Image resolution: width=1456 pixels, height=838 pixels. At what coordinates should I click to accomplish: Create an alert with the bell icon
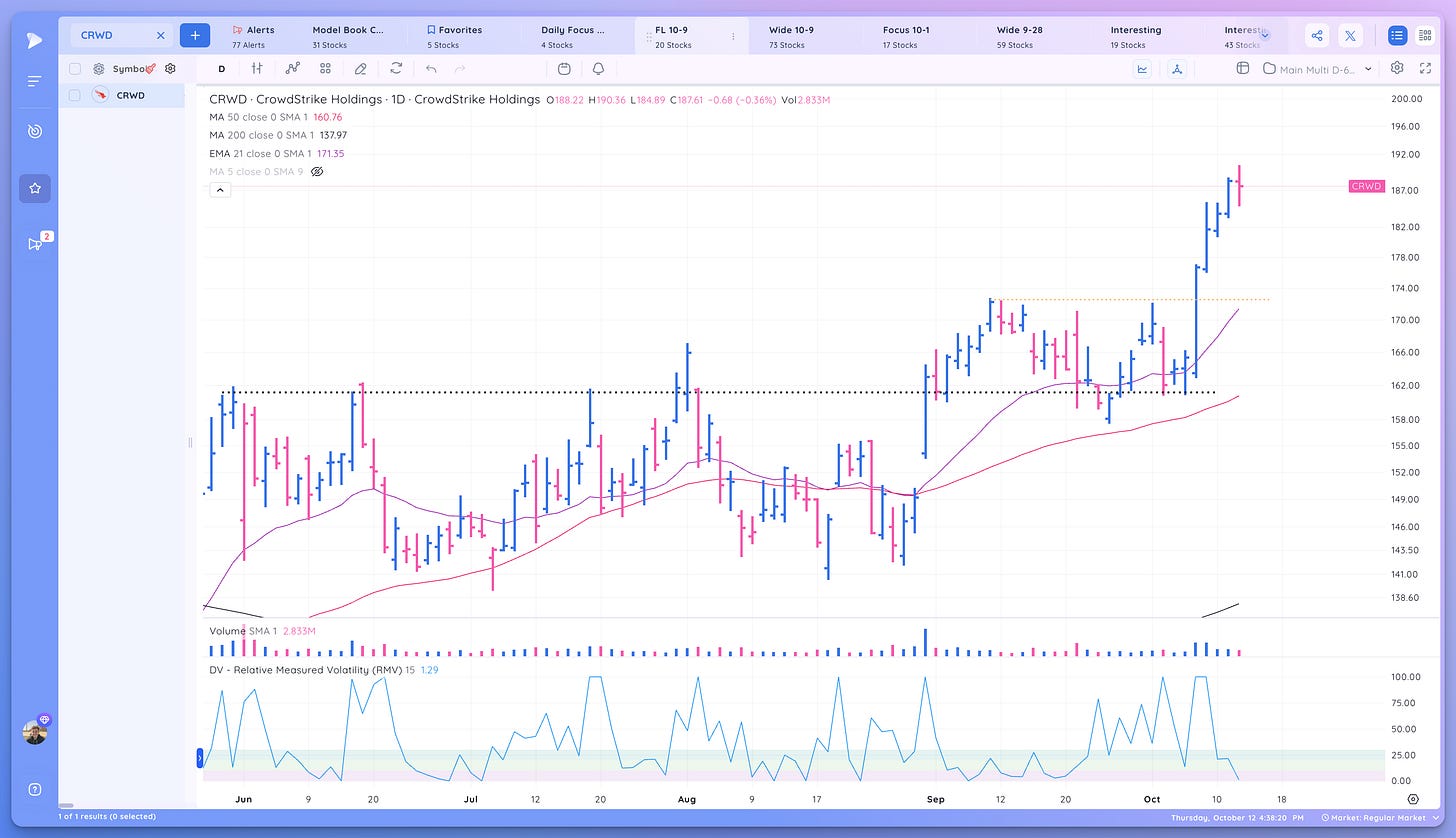tap(598, 69)
